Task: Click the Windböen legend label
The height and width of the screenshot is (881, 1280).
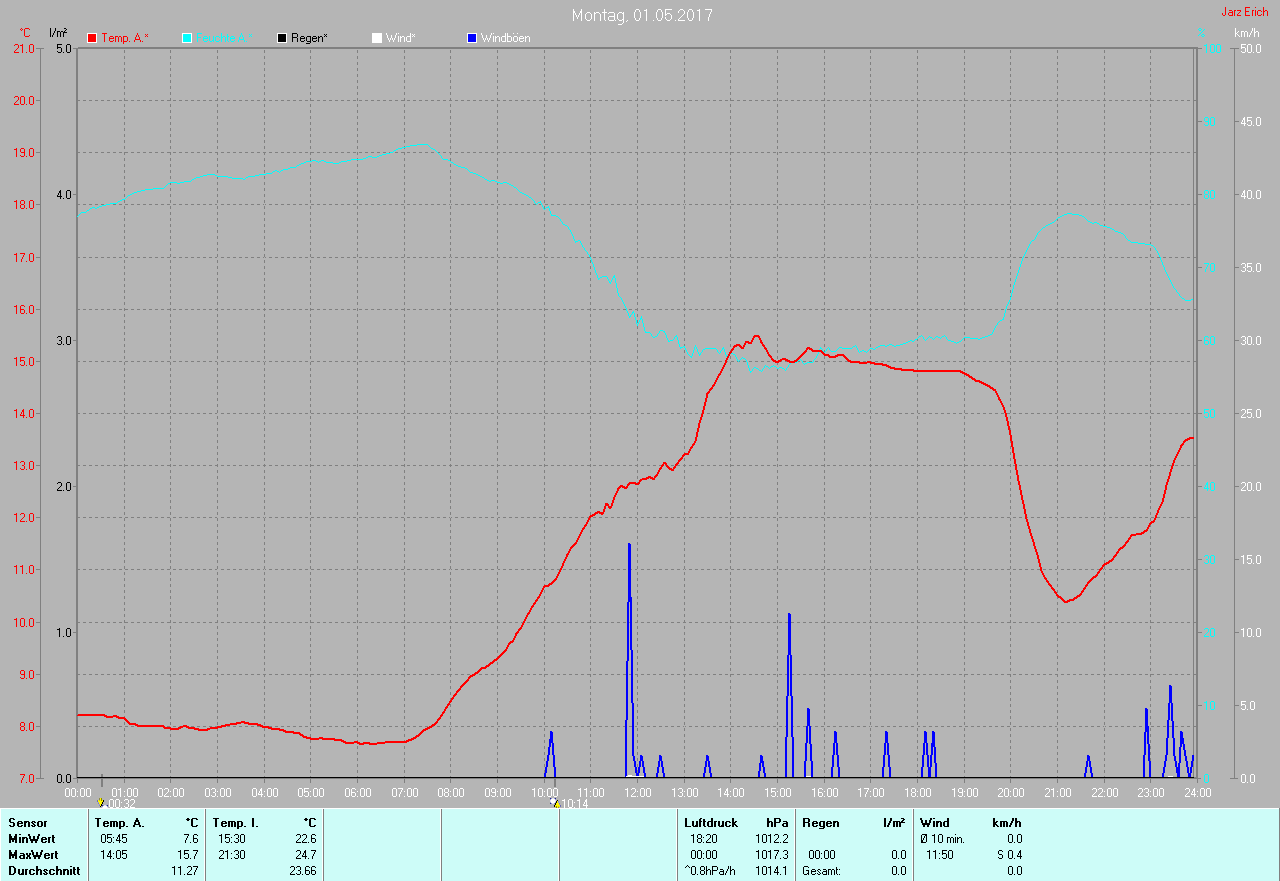Action: coord(505,38)
